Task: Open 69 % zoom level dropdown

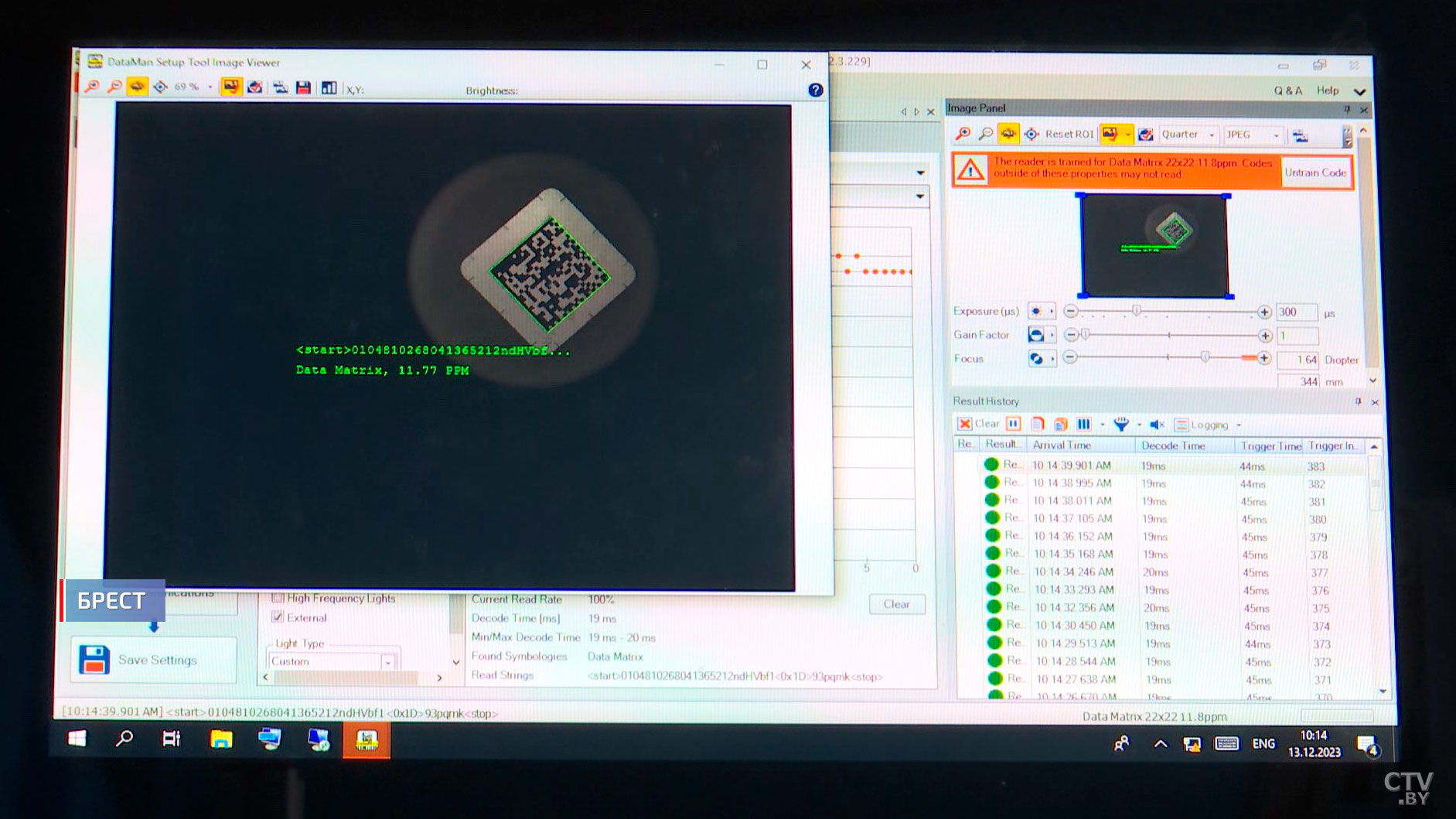Action: tap(210, 87)
